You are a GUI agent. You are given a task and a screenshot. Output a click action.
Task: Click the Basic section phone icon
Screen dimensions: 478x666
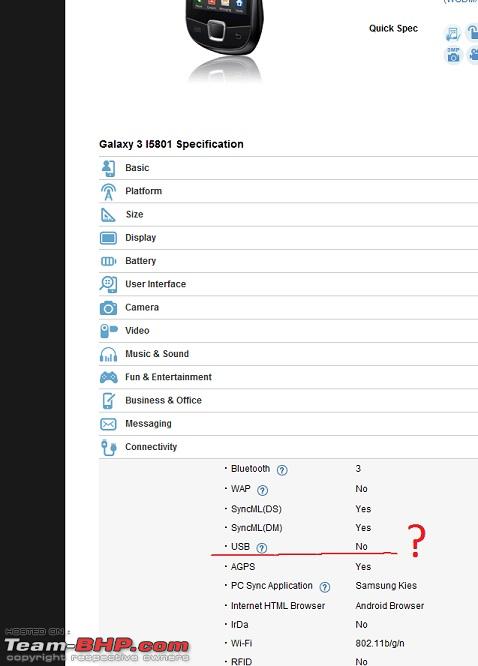point(108,168)
